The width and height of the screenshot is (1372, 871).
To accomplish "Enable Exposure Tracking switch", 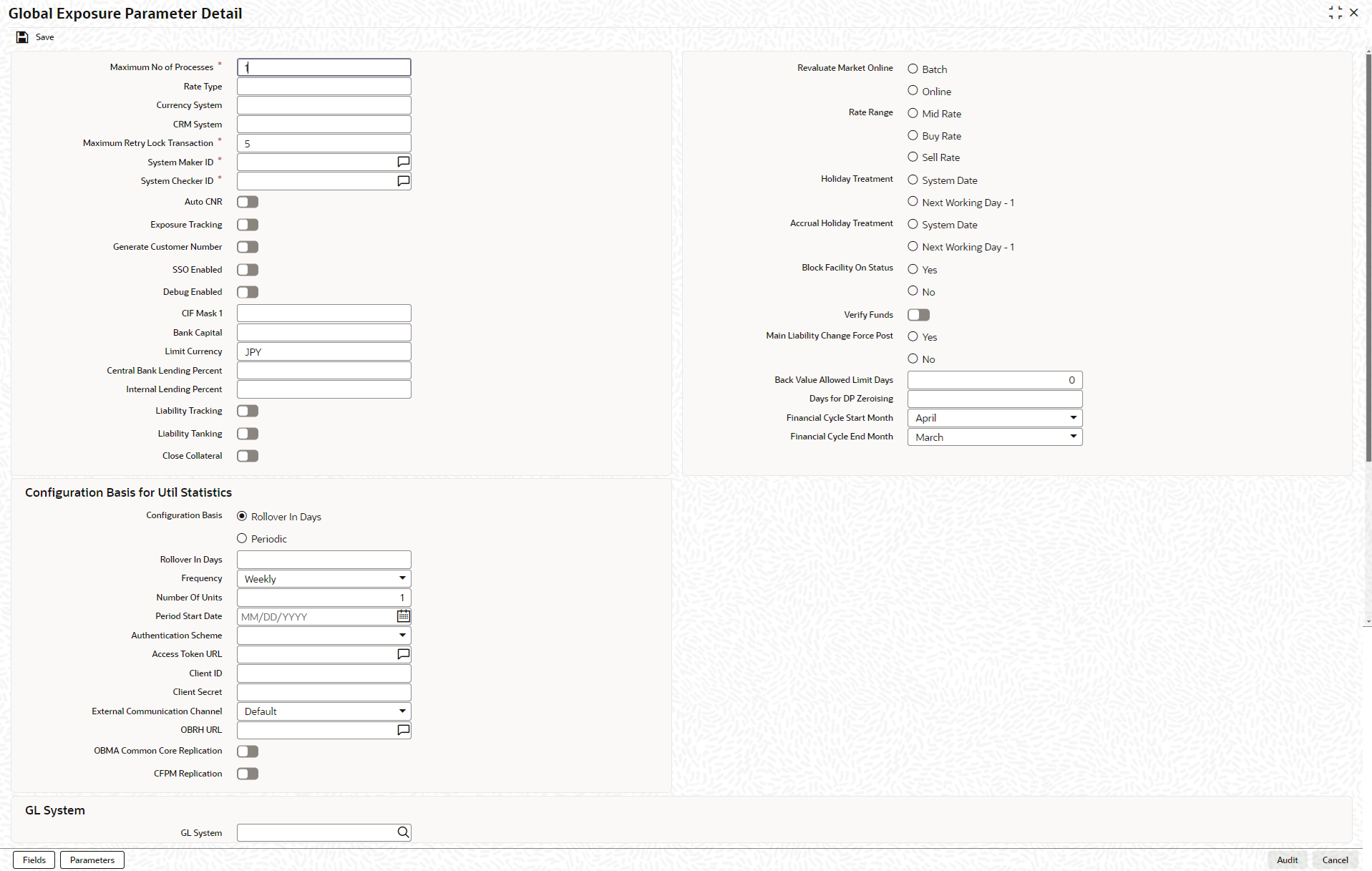I will (248, 225).
